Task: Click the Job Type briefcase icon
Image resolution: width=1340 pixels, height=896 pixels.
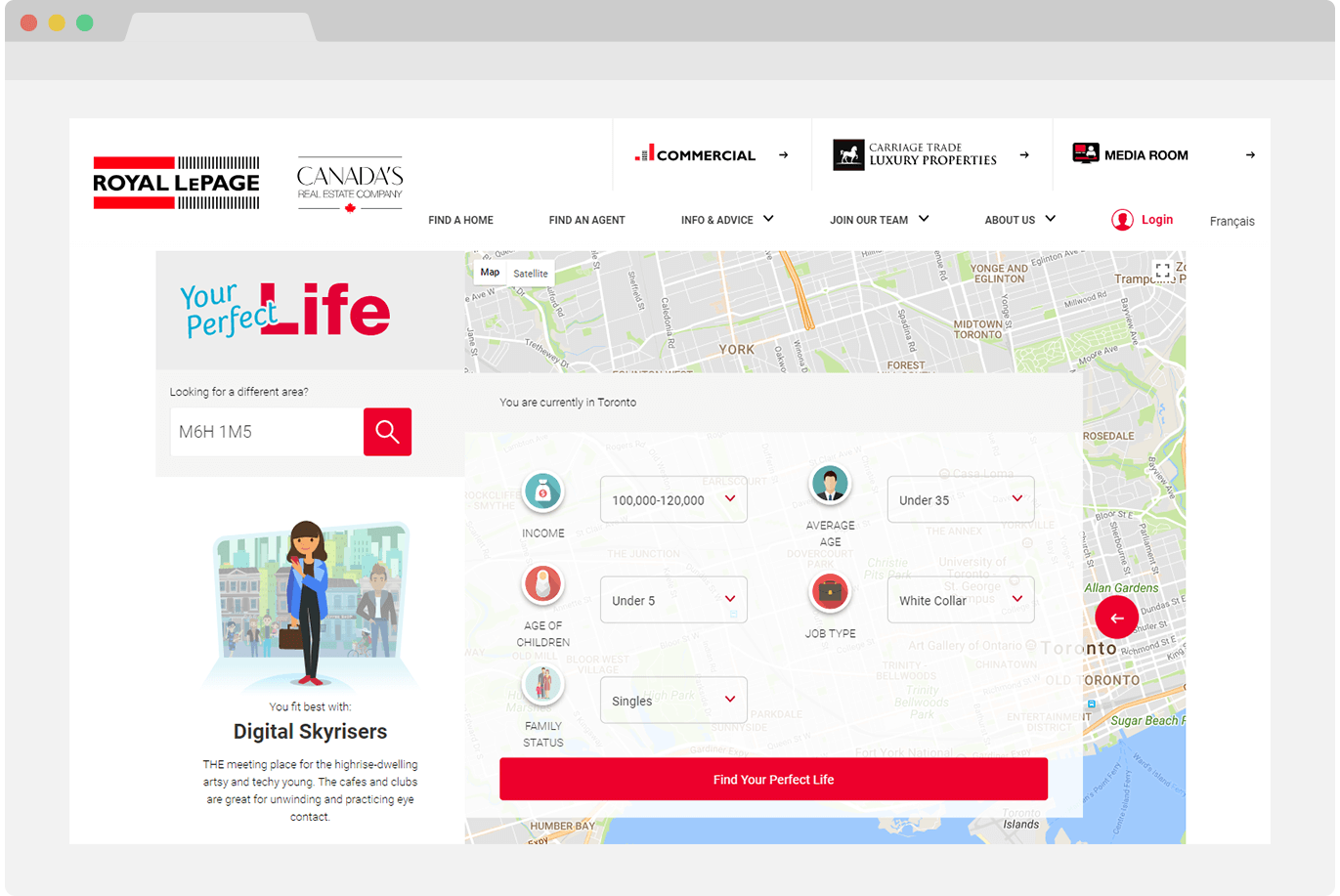Action: click(830, 591)
